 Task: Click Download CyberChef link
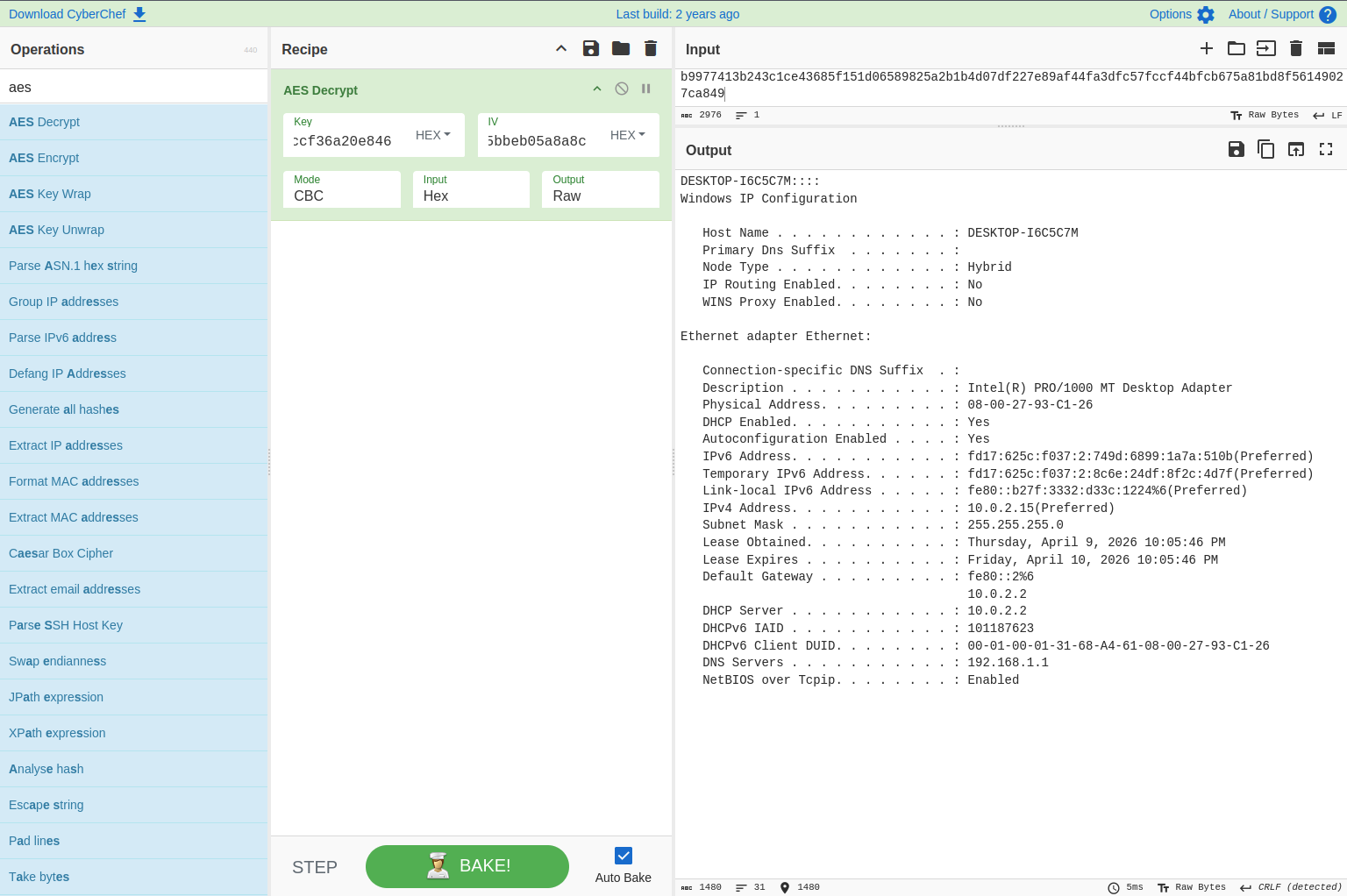point(68,14)
